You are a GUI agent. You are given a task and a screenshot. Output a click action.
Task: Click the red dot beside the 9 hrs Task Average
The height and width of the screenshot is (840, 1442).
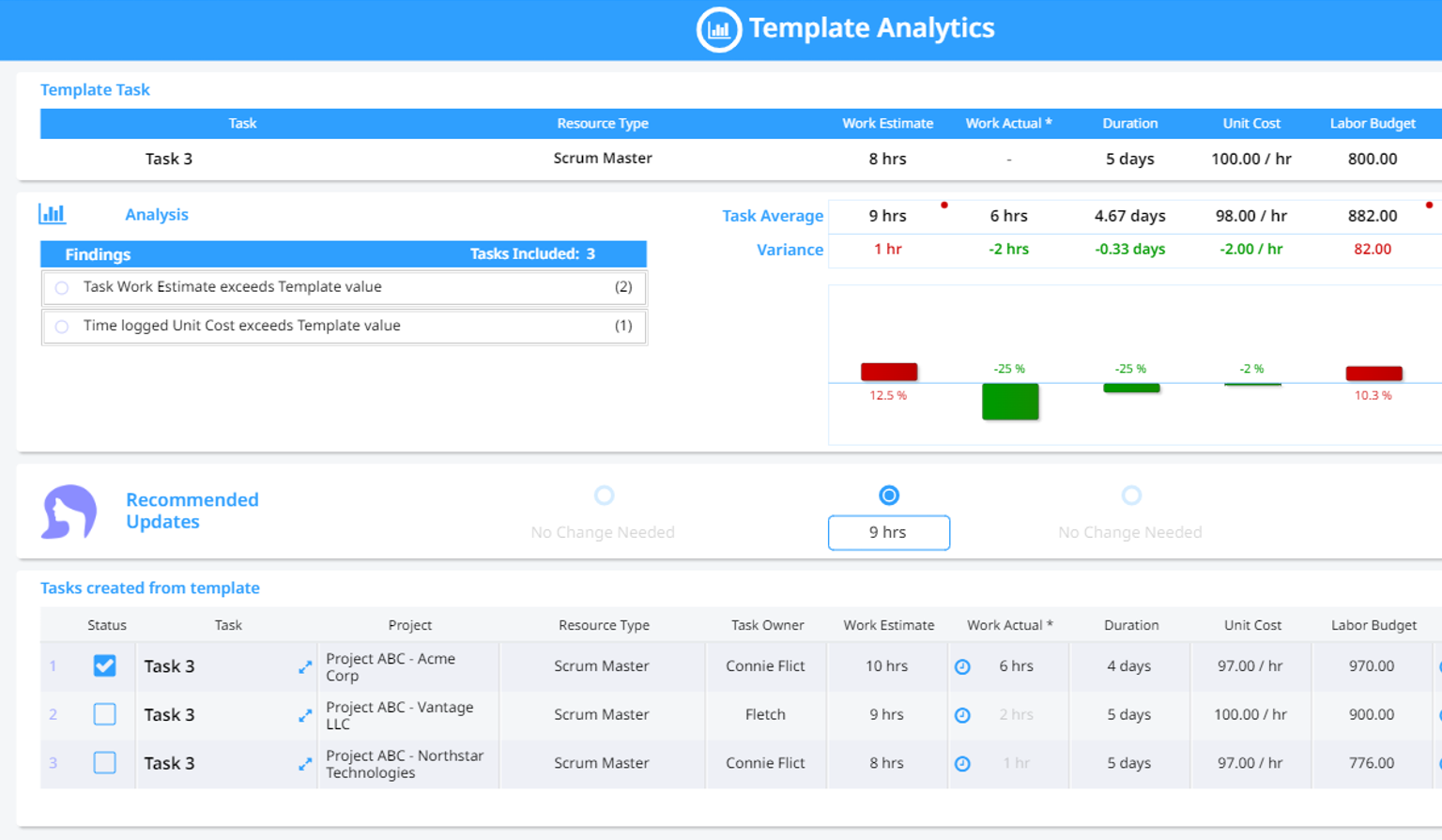pos(944,204)
